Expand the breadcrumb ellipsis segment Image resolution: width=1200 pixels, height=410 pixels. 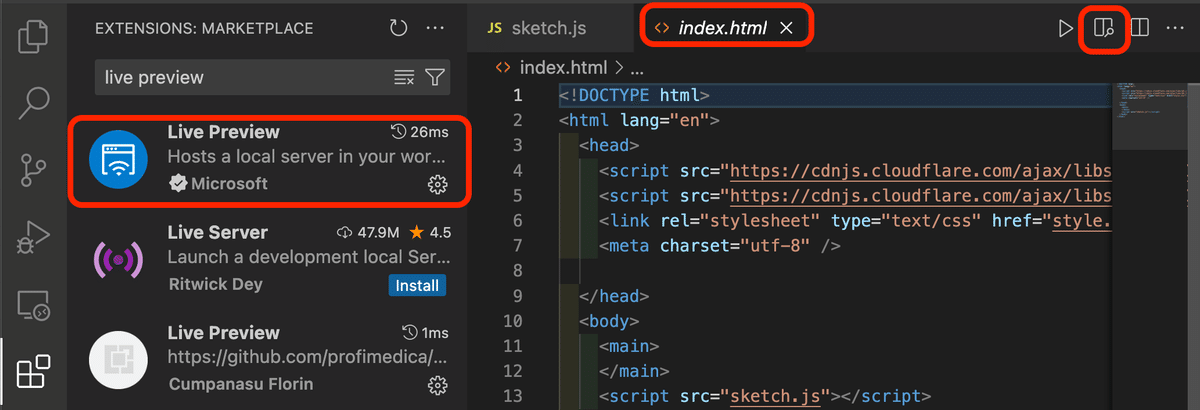(636, 71)
